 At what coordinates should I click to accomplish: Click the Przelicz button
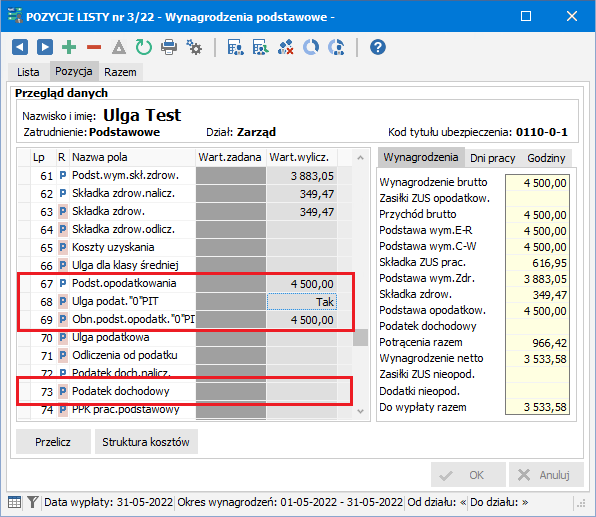(x=53, y=442)
